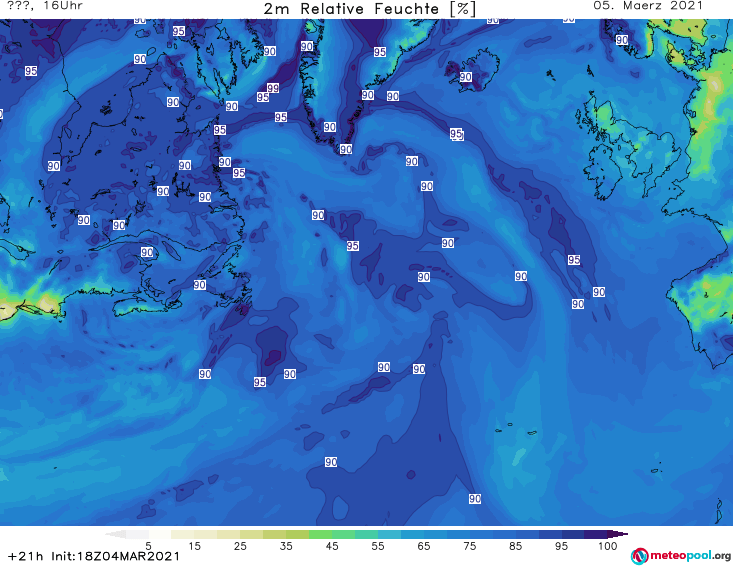Click the '85' value on the color scale

click(516, 546)
